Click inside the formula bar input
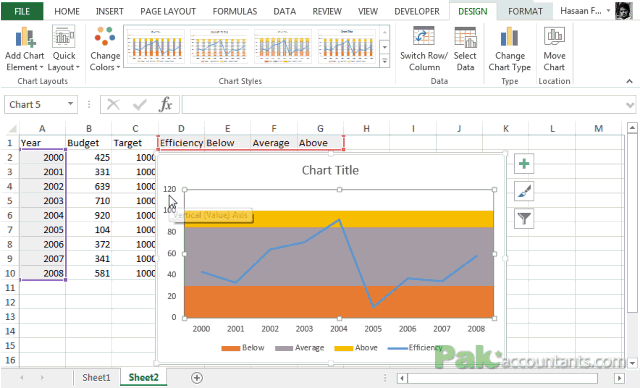The width and height of the screenshot is (640, 388). 403,105
